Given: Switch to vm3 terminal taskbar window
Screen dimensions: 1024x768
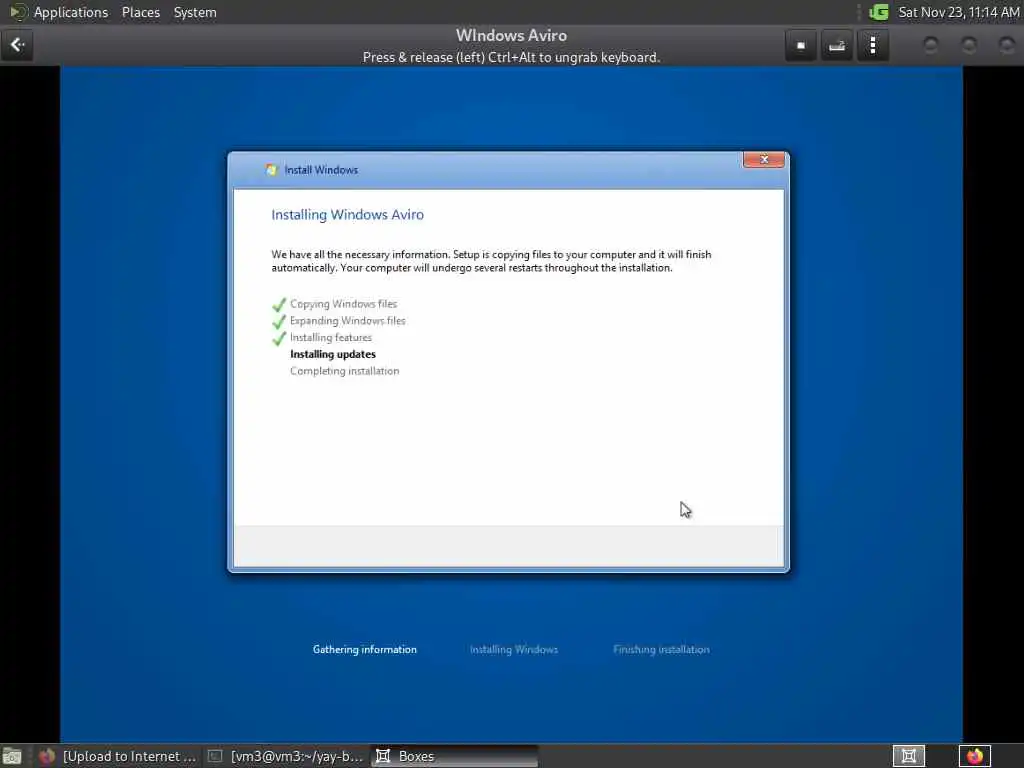Looking at the screenshot, I should coord(285,756).
